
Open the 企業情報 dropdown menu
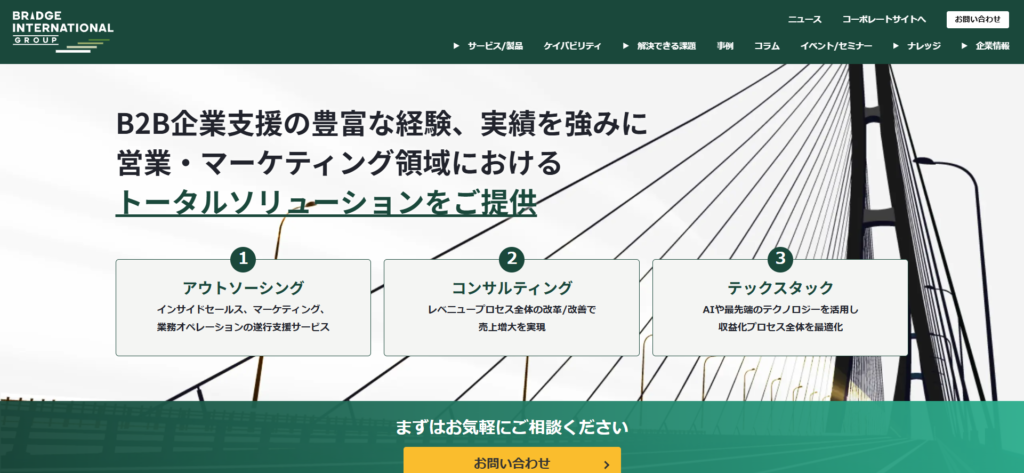click(x=985, y=46)
